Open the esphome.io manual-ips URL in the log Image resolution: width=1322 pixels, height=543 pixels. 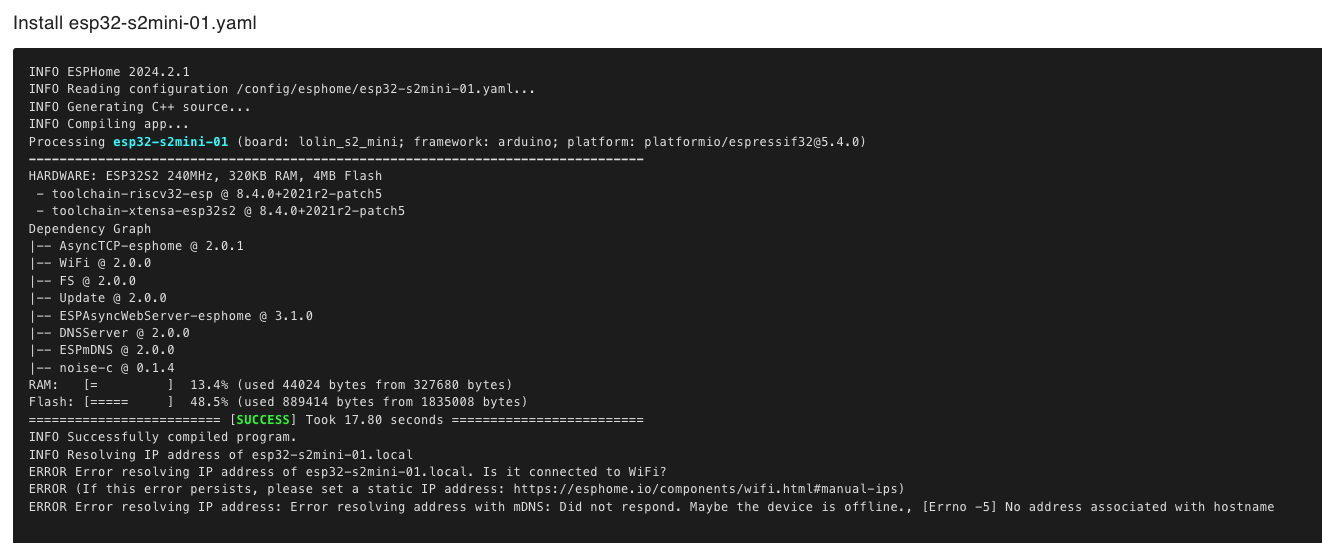tap(708, 489)
